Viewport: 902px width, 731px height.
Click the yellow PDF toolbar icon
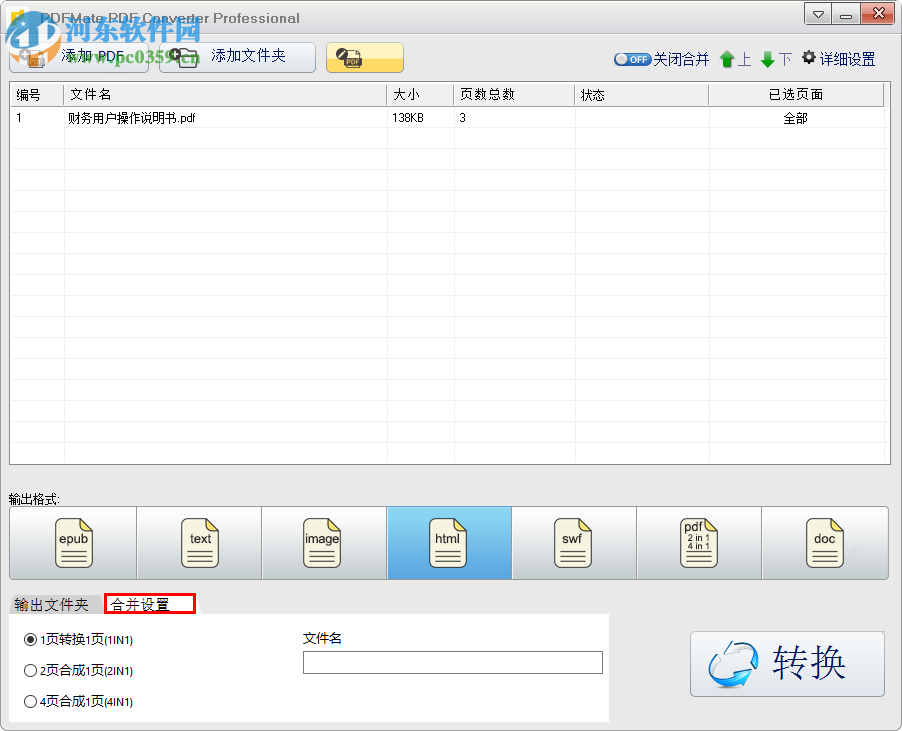click(364, 58)
